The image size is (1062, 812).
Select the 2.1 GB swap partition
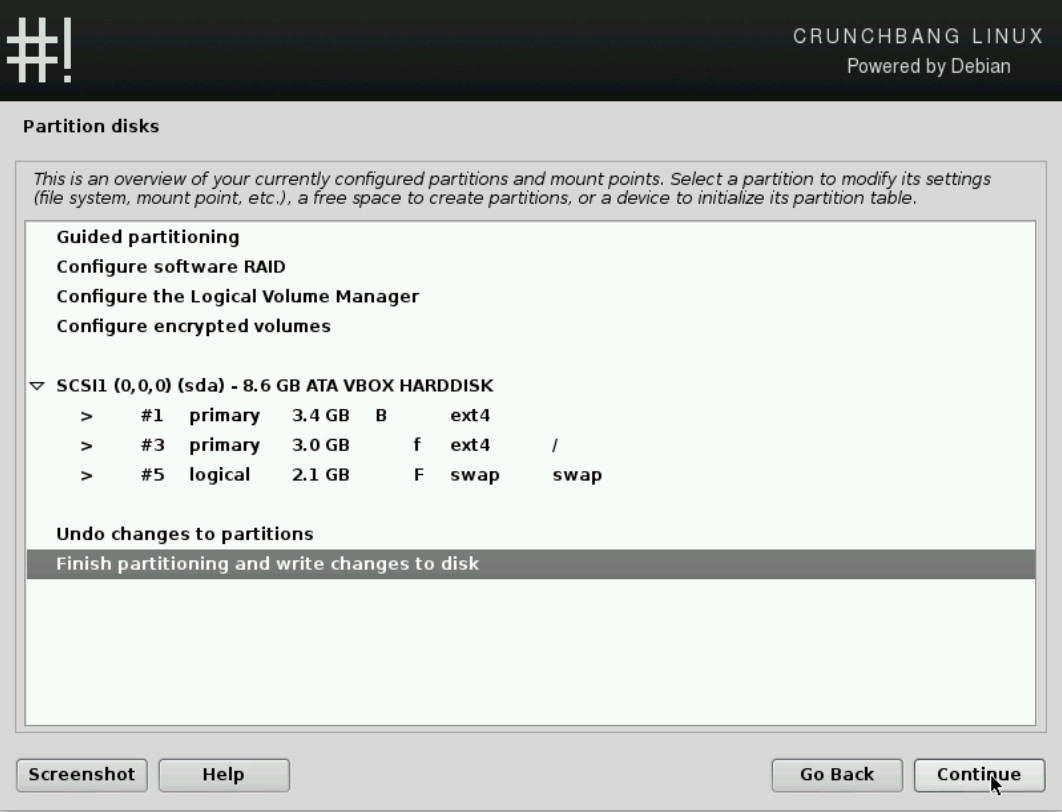click(300, 475)
